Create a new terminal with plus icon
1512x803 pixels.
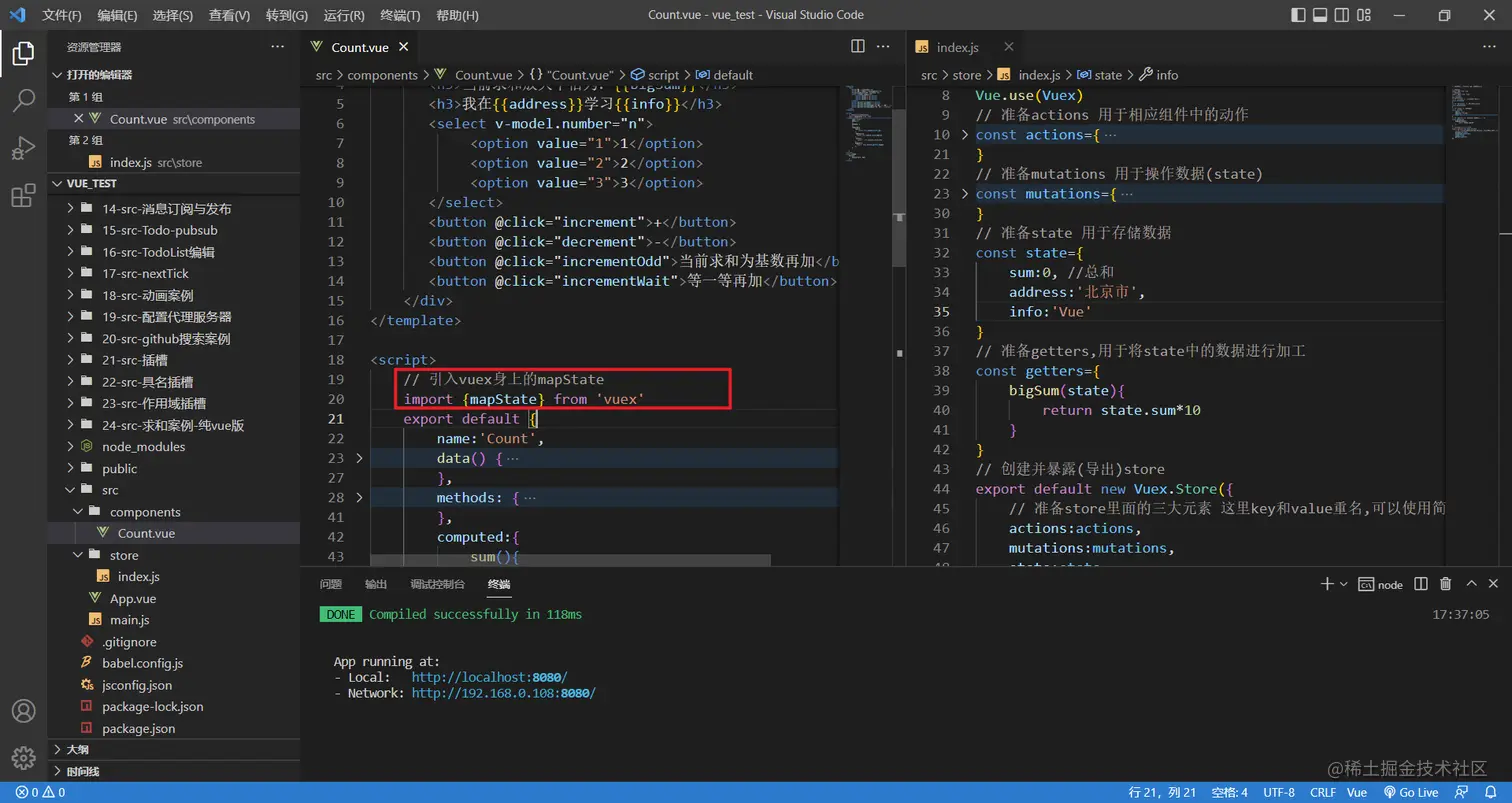[1327, 584]
